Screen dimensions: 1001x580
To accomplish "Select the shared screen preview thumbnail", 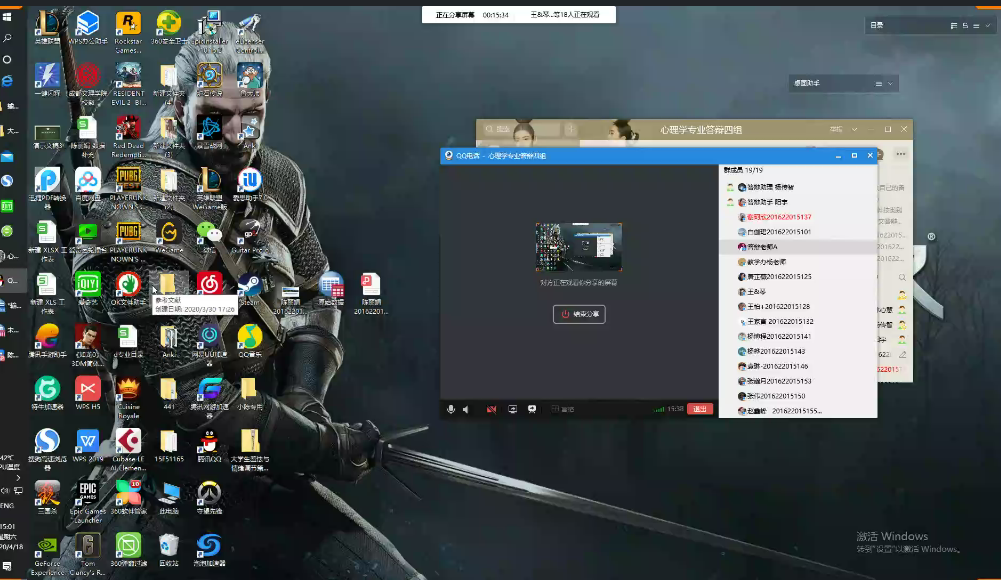I will [578, 247].
